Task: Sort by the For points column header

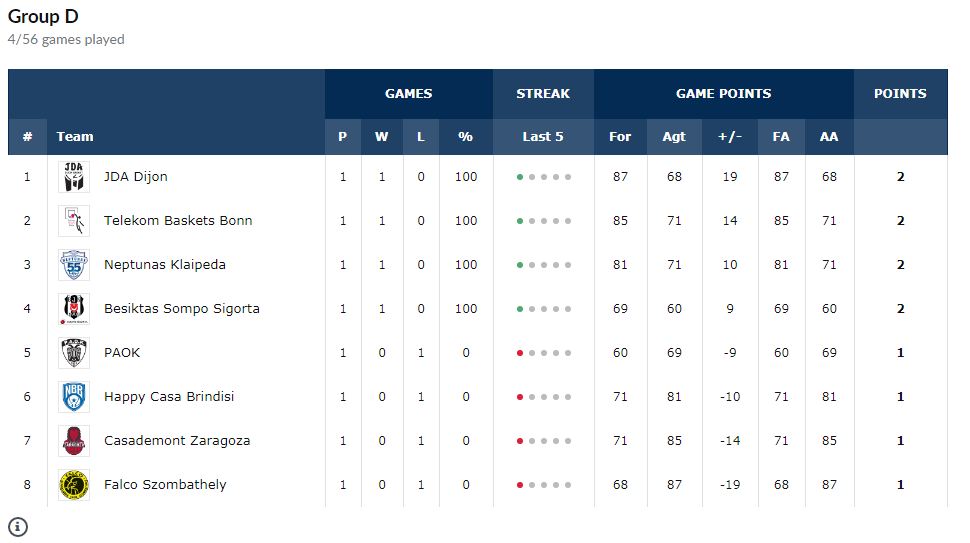Action: [x=620, y=137]
